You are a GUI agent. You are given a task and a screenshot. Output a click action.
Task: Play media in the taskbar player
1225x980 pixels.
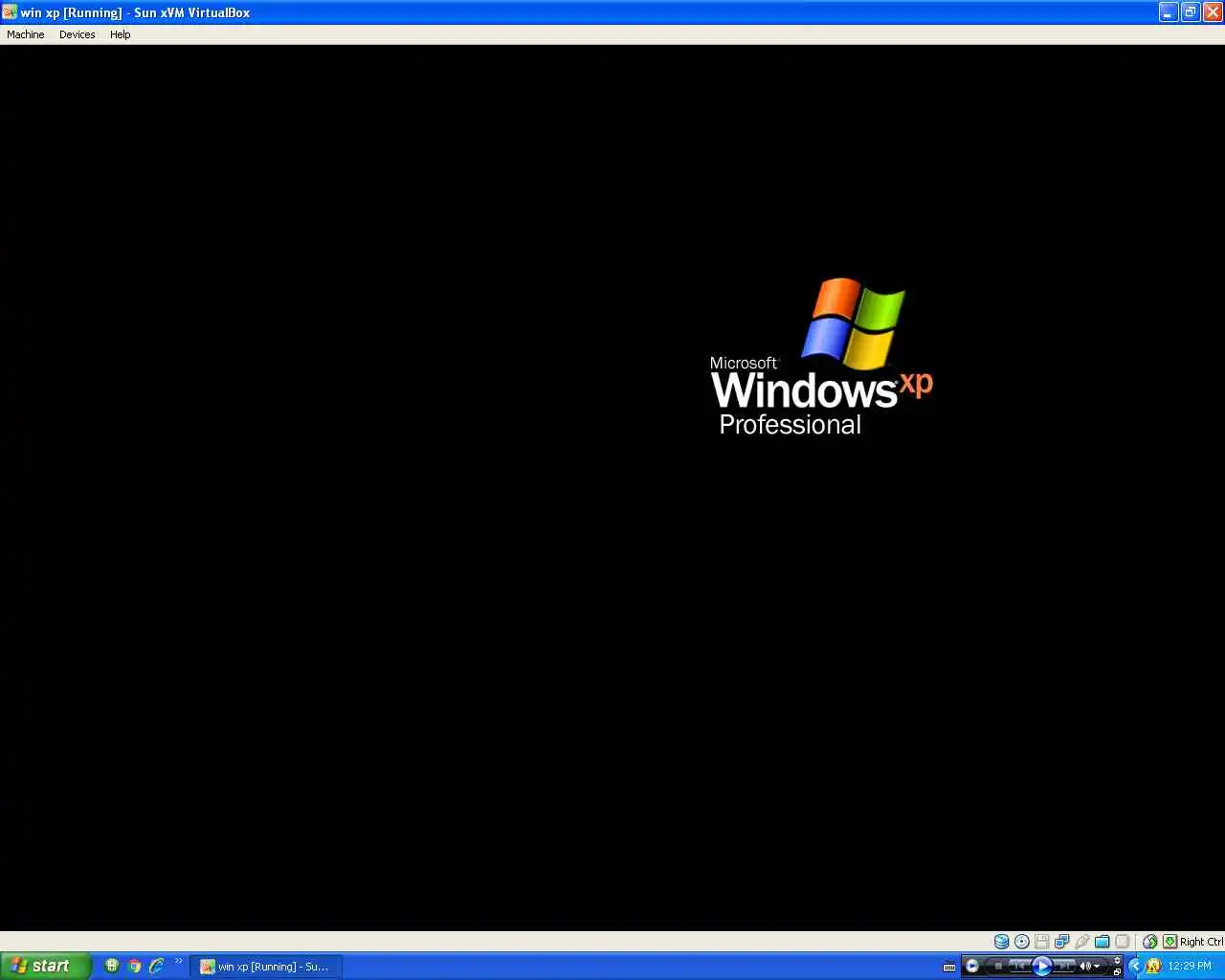pyautogui.click(x=1042, y=966)
